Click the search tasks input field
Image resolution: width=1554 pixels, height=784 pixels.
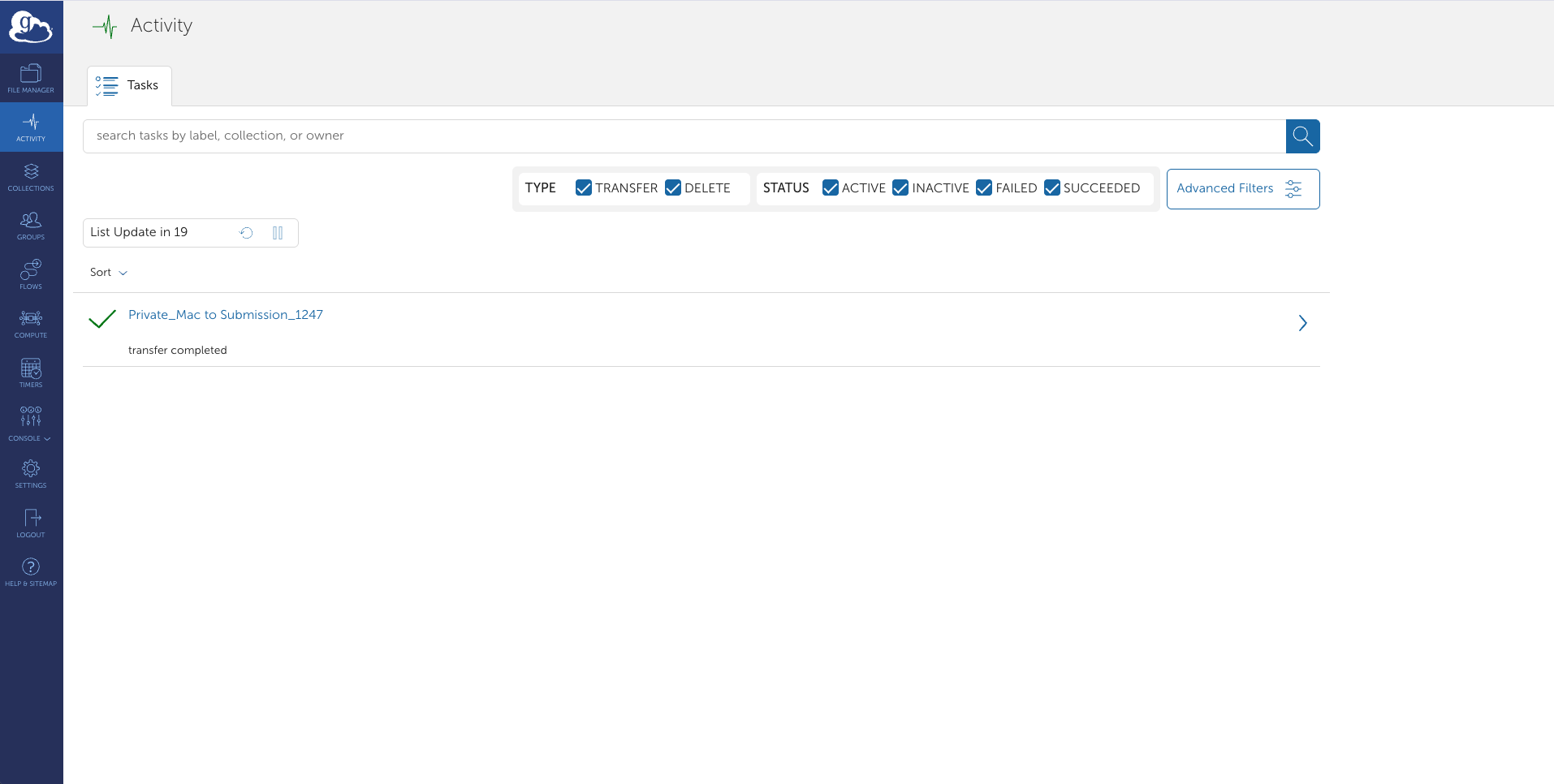pyautogui.click(x=684, y=136)
